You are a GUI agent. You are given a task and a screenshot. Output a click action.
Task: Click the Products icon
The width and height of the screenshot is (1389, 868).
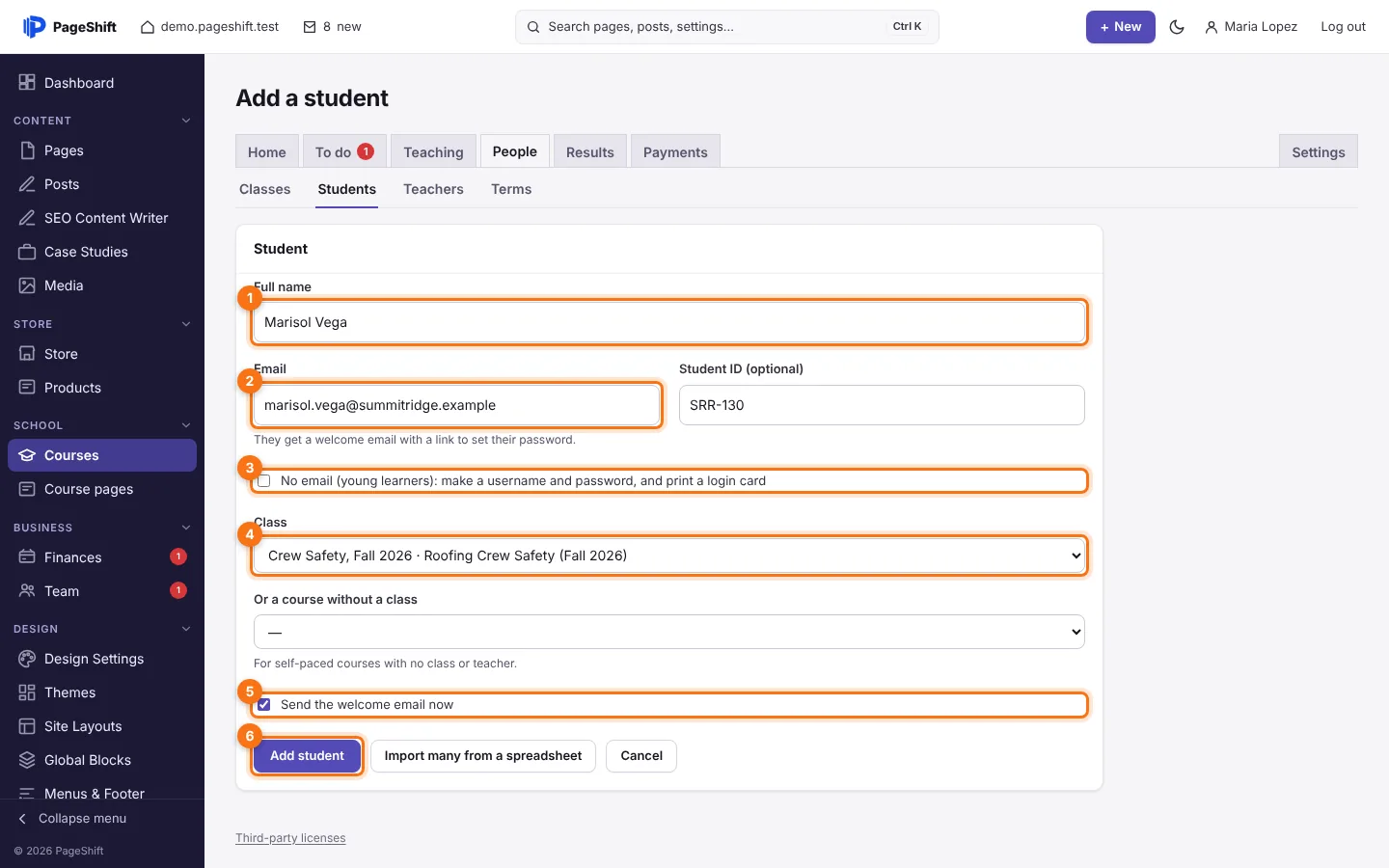(x=27, y=388)
